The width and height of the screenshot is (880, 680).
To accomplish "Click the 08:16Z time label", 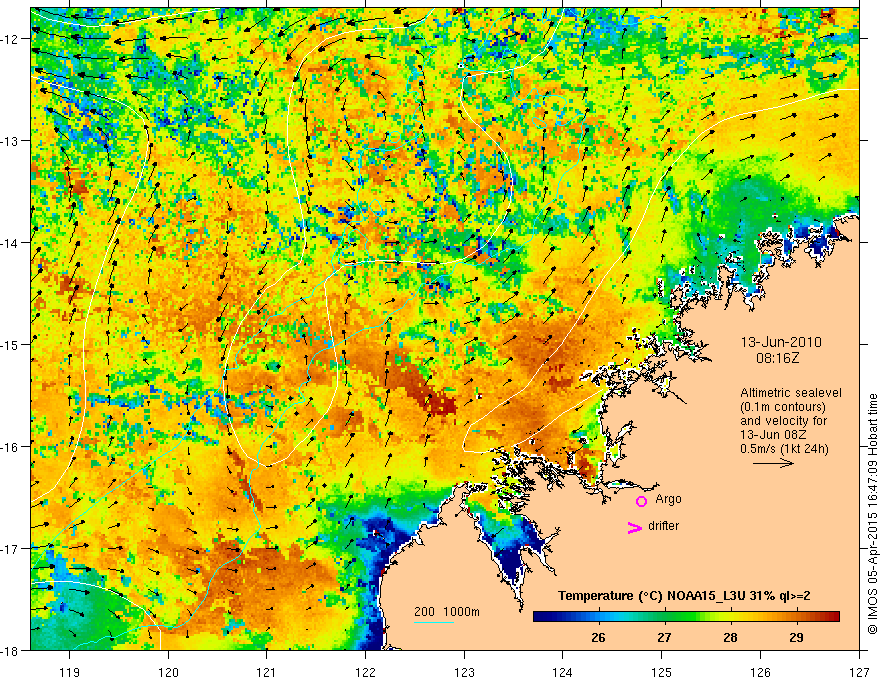I will (777, 358).
